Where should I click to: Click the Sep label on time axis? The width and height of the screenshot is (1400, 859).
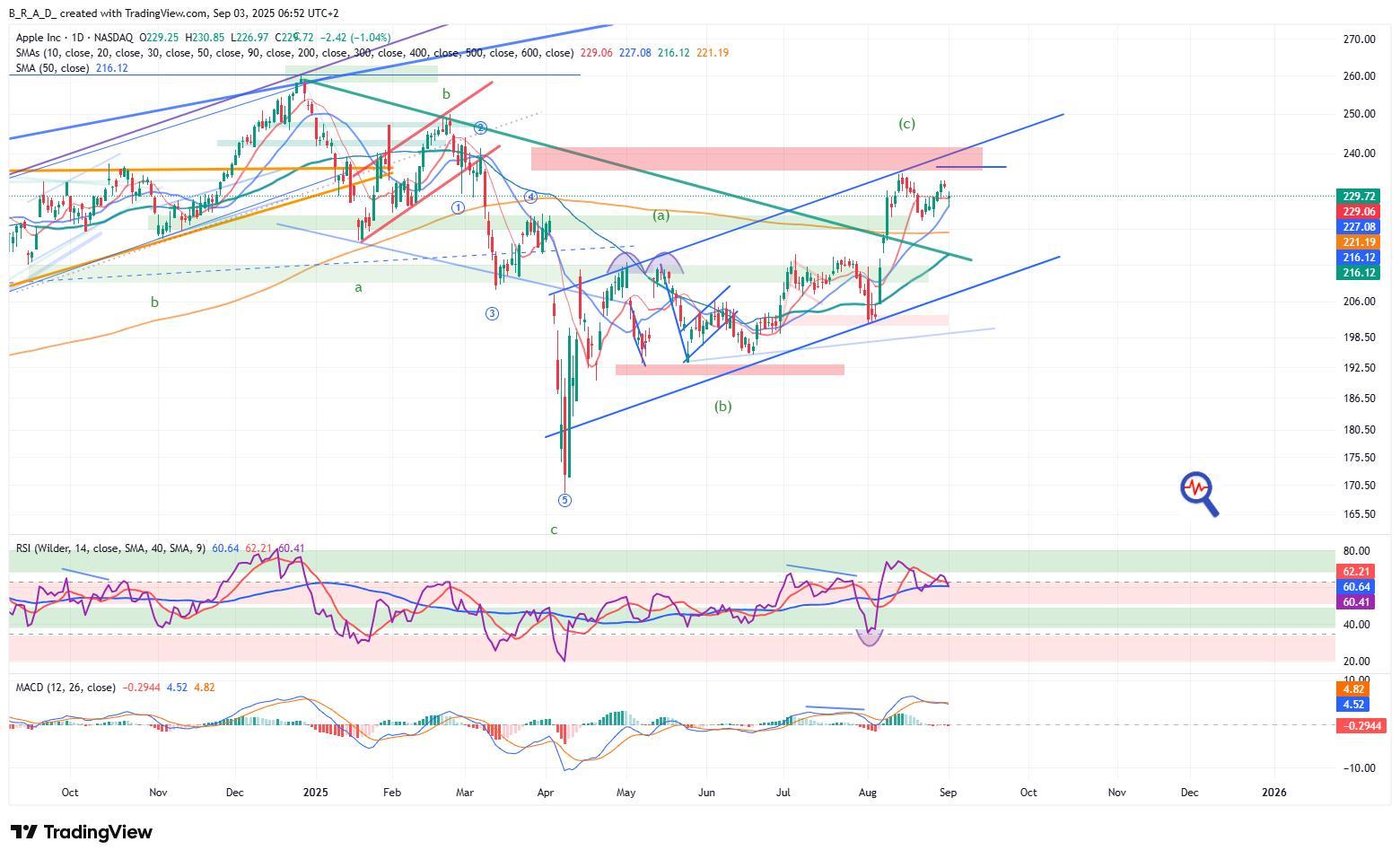948,793
